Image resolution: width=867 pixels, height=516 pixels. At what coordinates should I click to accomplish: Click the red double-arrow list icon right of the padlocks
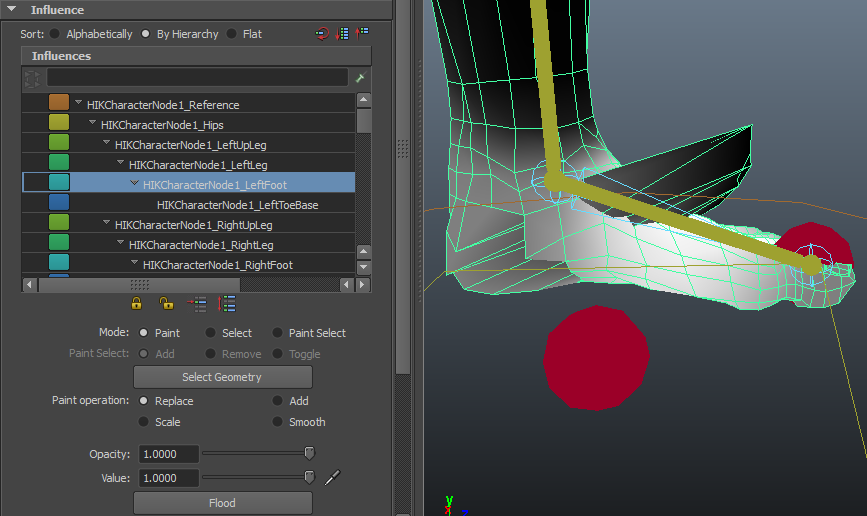228,303
